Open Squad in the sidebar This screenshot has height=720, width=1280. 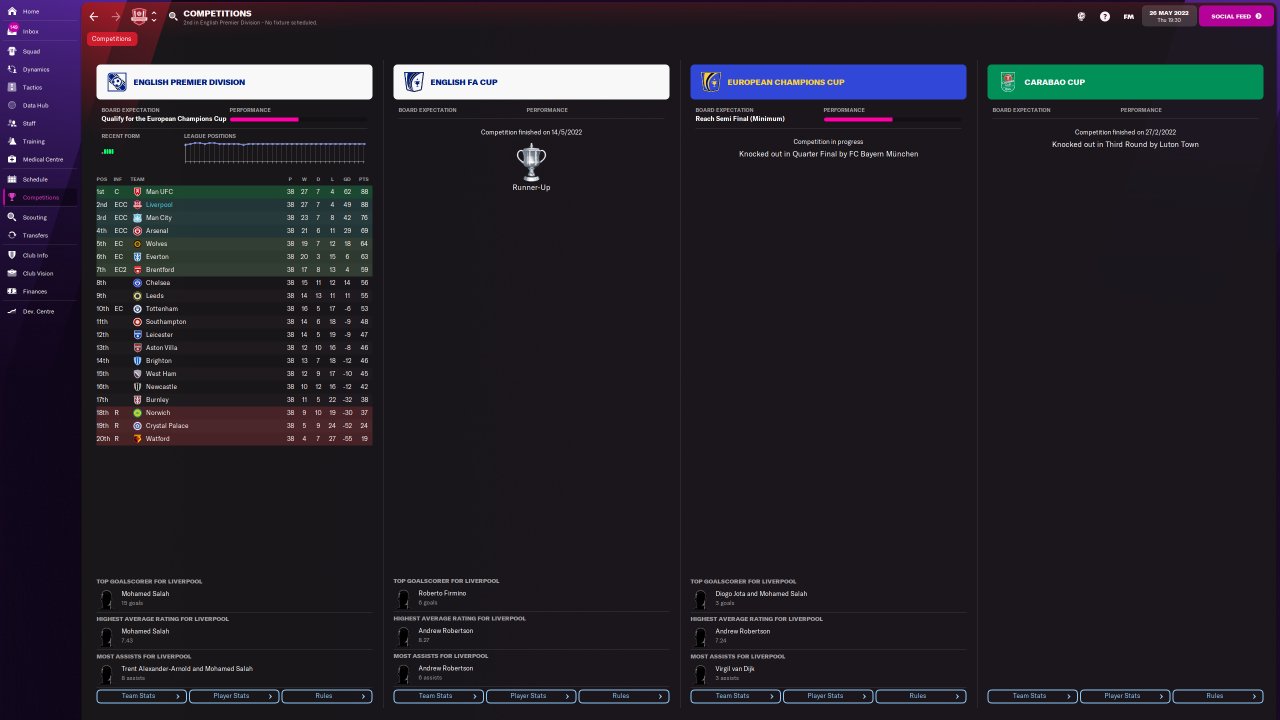coord(39,50)
